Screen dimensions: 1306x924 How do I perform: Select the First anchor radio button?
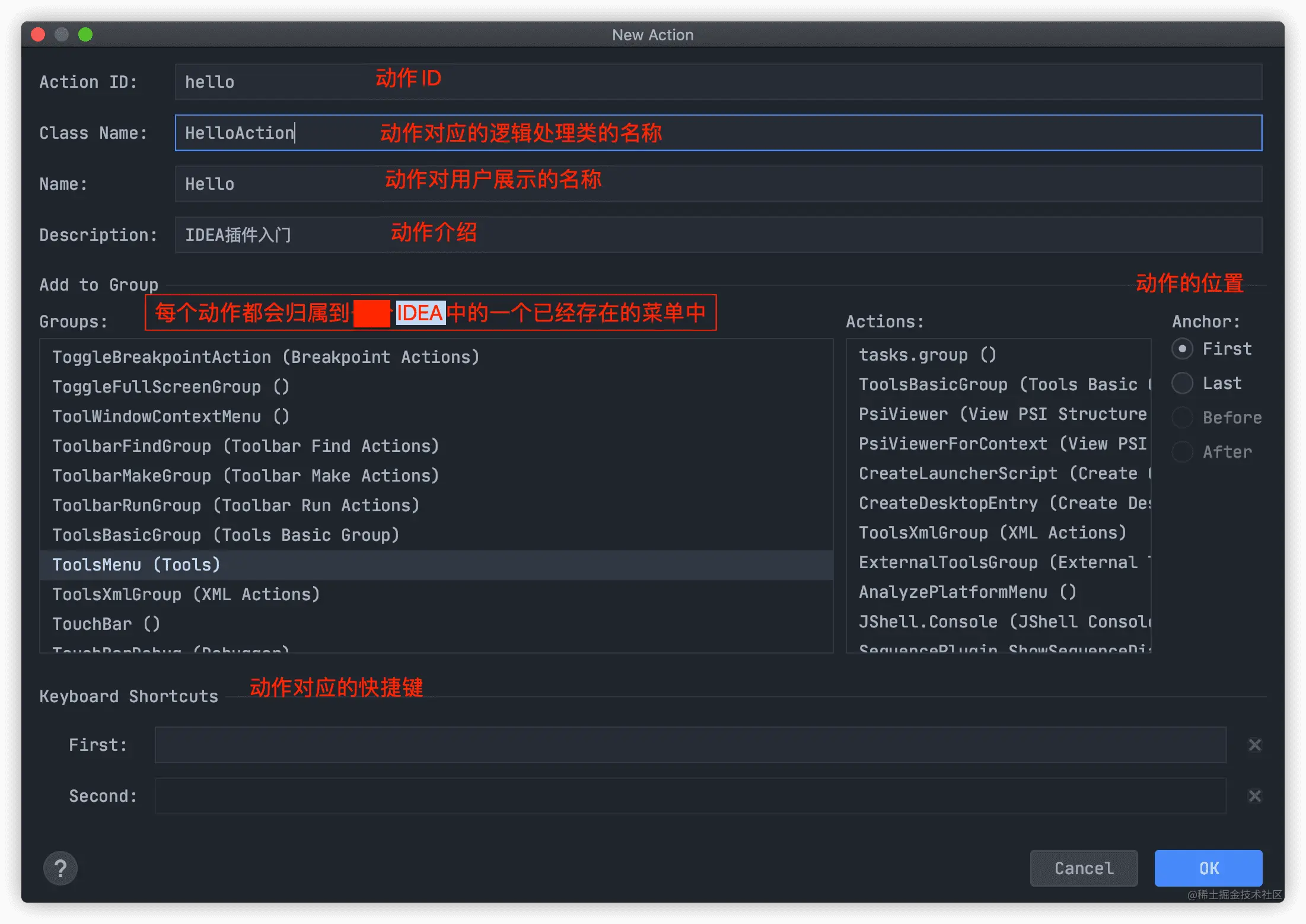point(1182,349)
